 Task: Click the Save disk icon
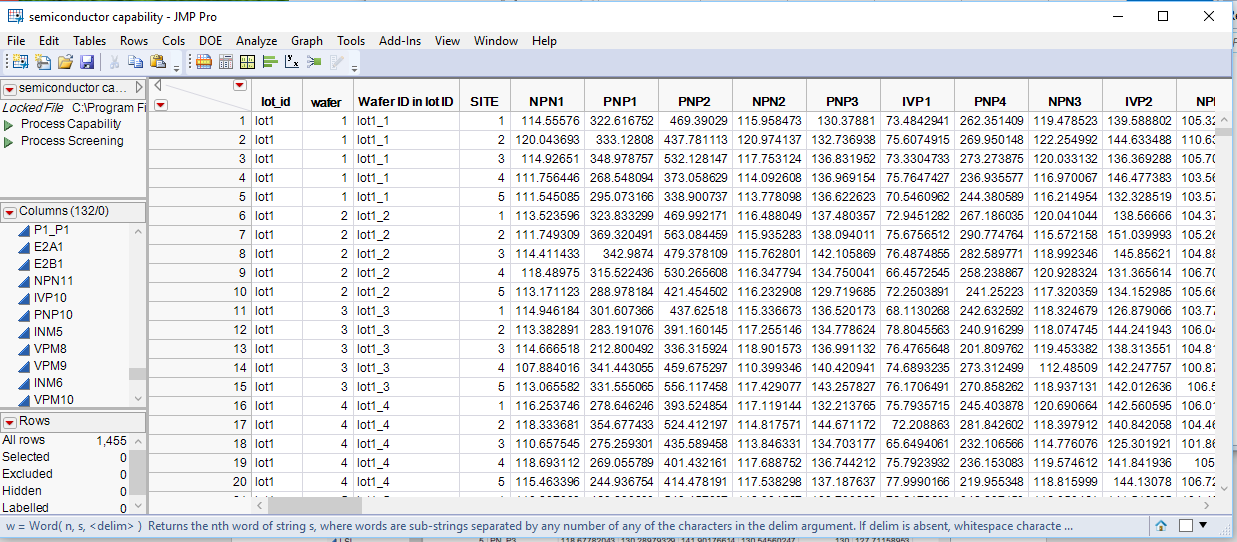87,62
